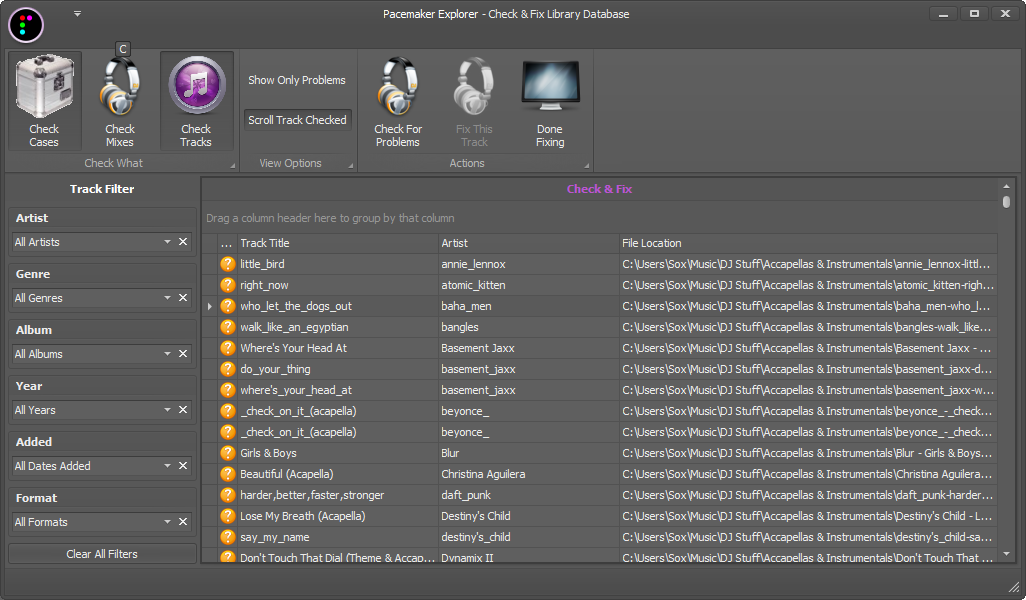Viewport: 1026px width, 600px height.
Task: Open the Pacemaker application logo menu
Action: tap(26, 26)
